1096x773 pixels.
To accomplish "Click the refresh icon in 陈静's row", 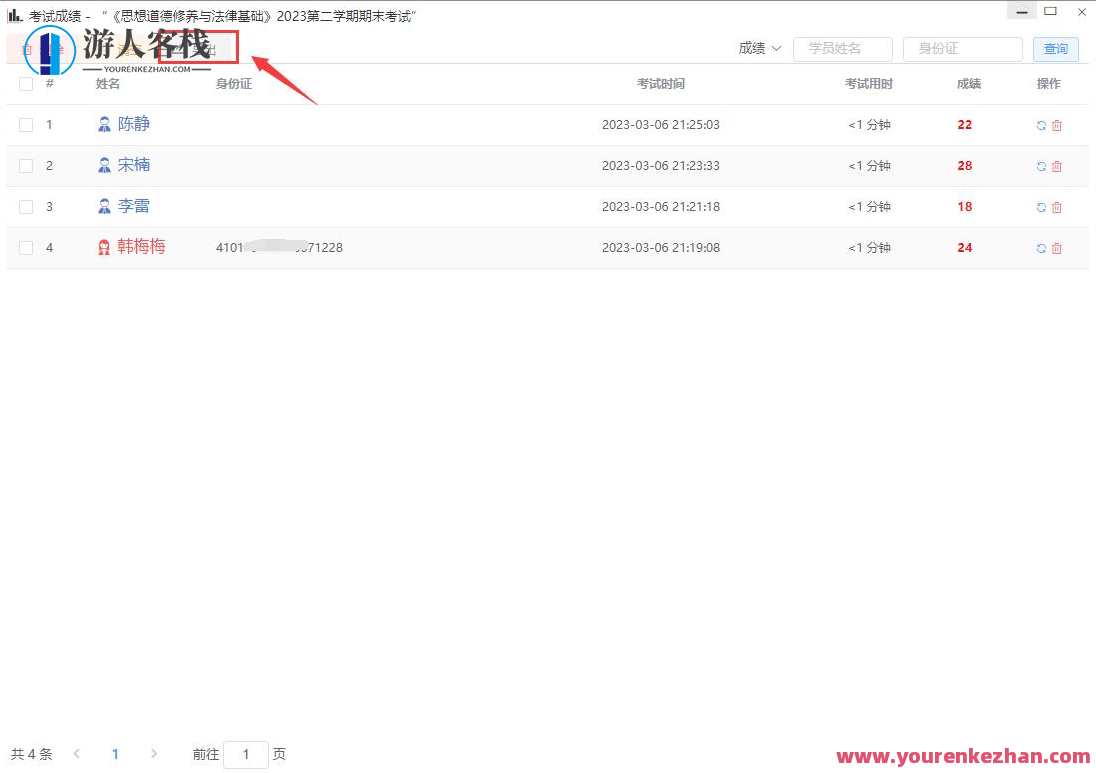I will point(1041,125).
